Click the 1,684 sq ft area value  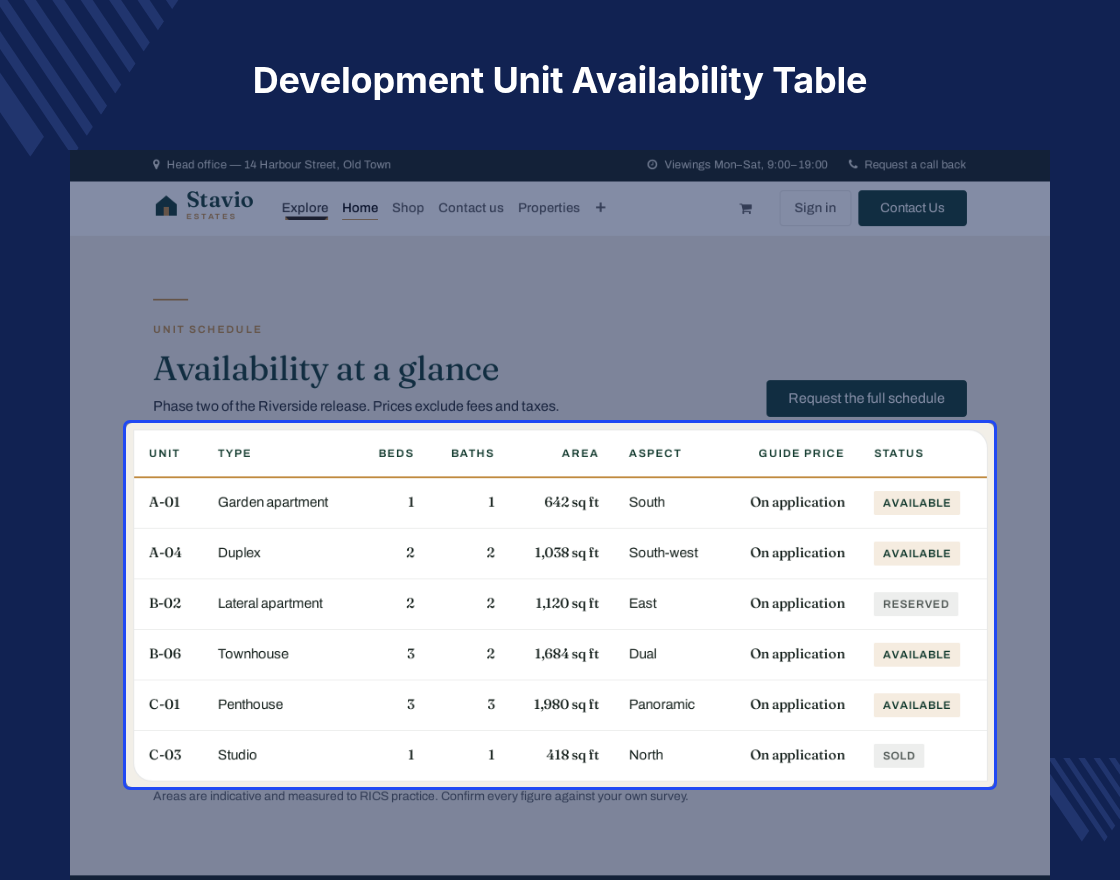tap(566, 654)
